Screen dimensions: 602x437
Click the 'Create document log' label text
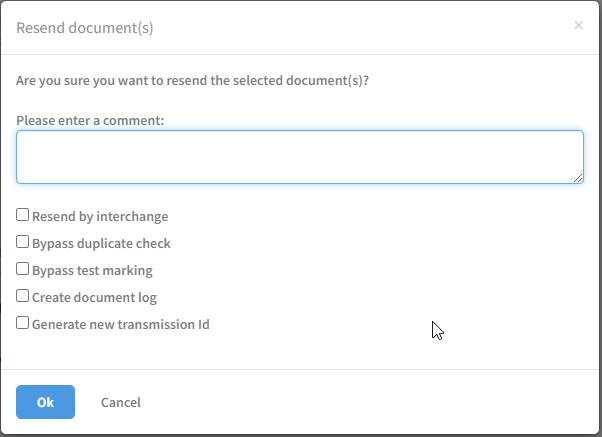click(x=94, y=297)
